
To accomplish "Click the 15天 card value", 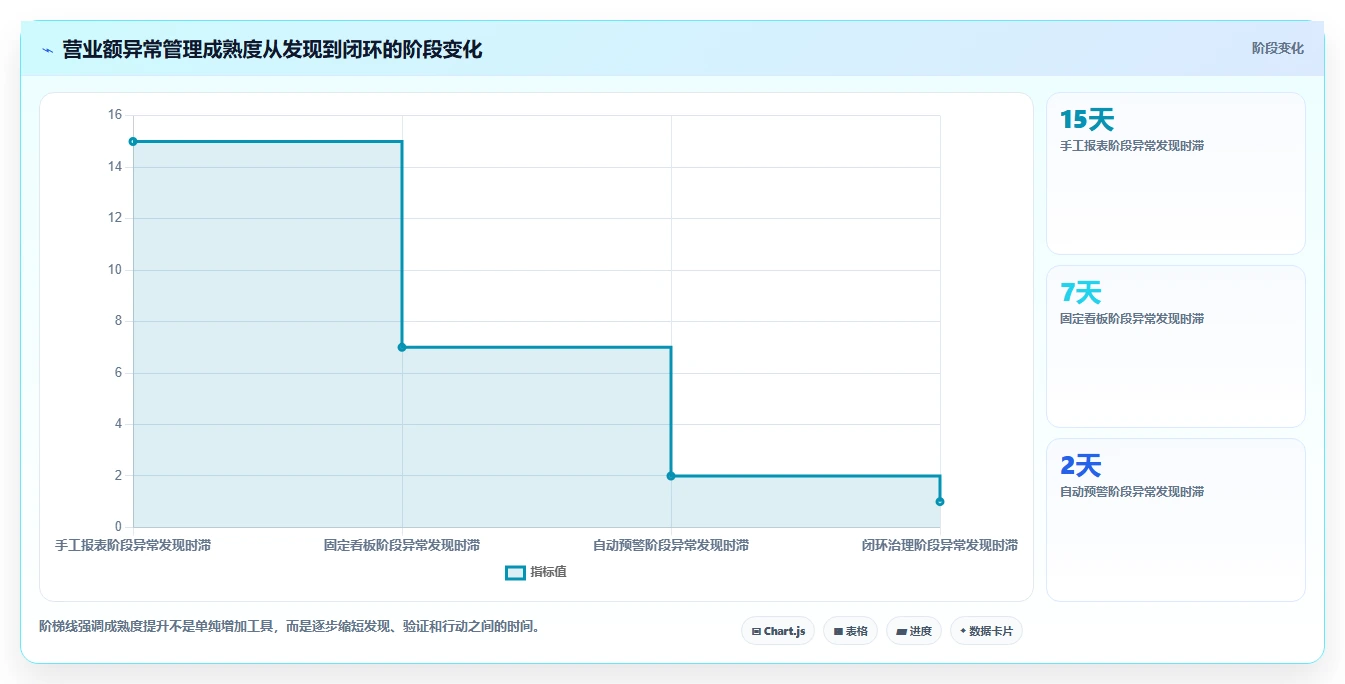I will point(1087,120).
